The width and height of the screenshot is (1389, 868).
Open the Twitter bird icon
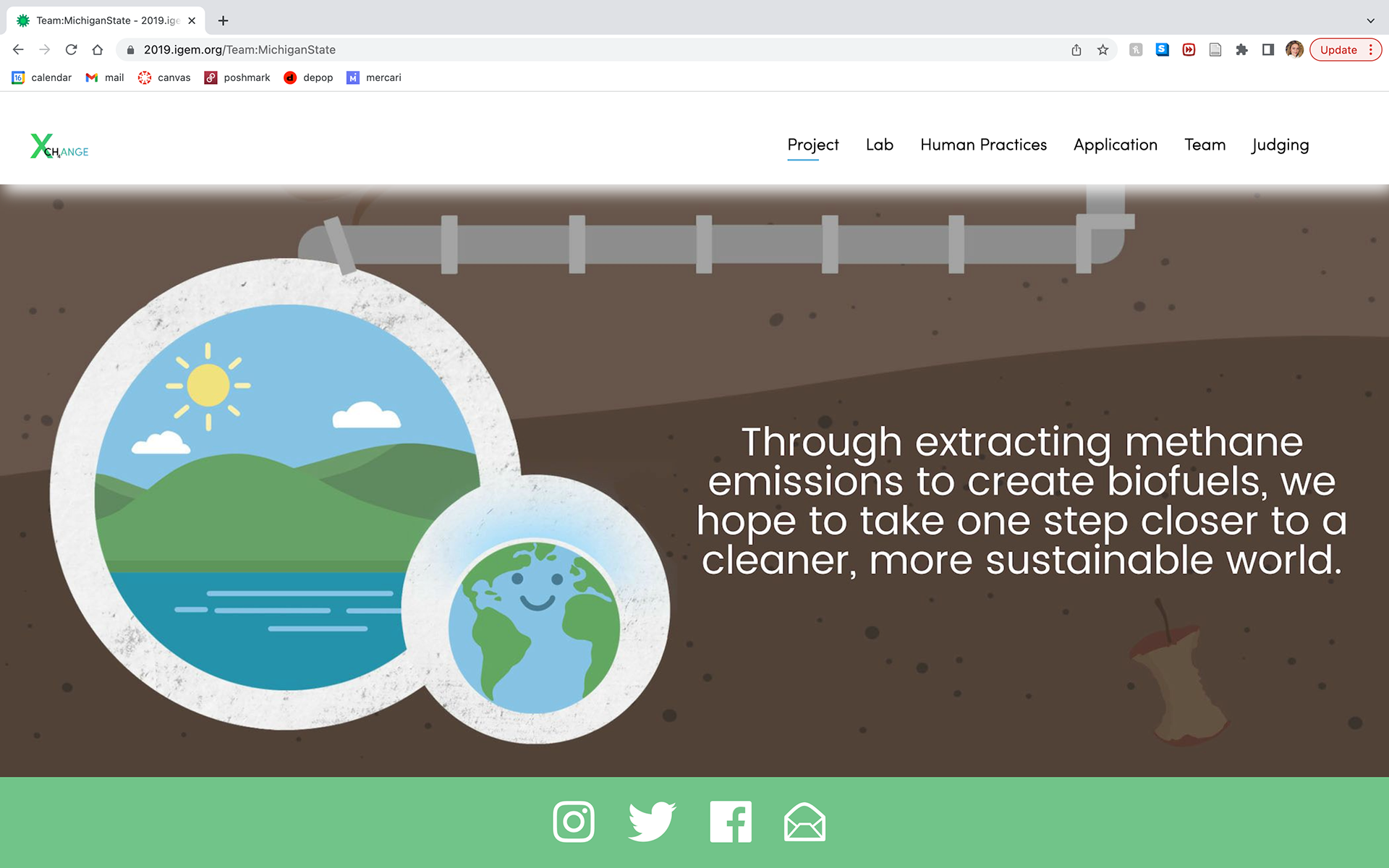(x=651, y=821)
